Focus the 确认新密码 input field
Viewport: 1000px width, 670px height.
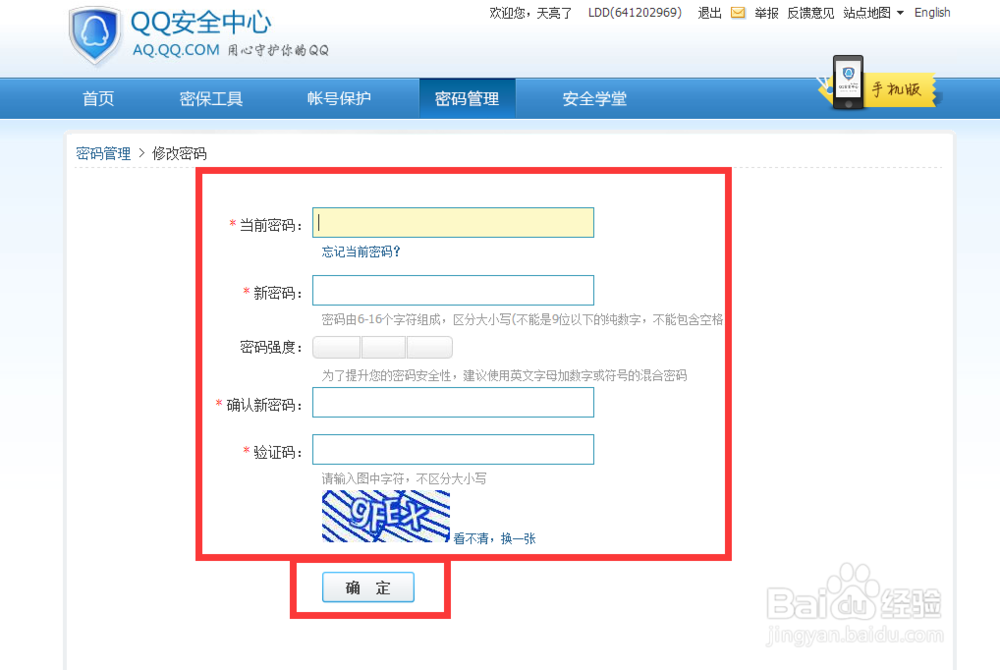click(x=453, y=402)
